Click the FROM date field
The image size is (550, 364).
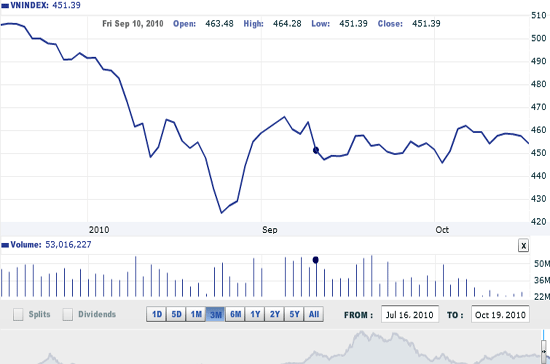tap(410, 315)
